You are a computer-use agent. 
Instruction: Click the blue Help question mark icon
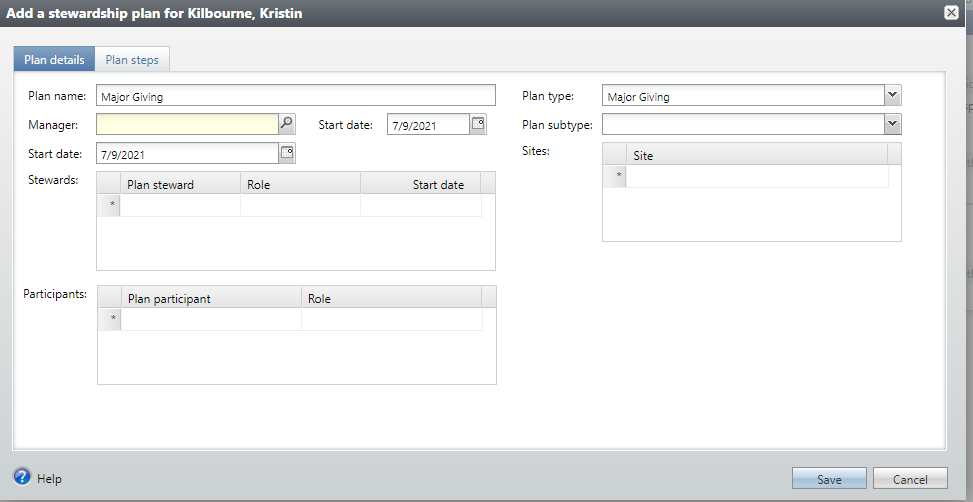pyautogui.click(x=22, y=478)
